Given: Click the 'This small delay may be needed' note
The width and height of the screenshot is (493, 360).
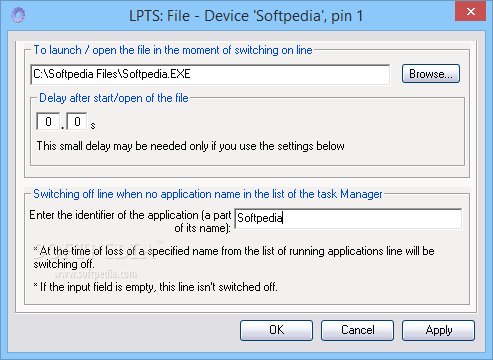Looking at the screenshot, I should [x=190, y=146].
